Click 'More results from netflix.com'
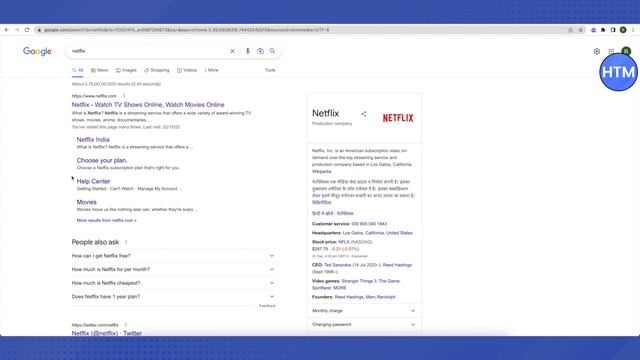Image resolution: width=640 pixels, height=360 pixels. coord(107,220)
